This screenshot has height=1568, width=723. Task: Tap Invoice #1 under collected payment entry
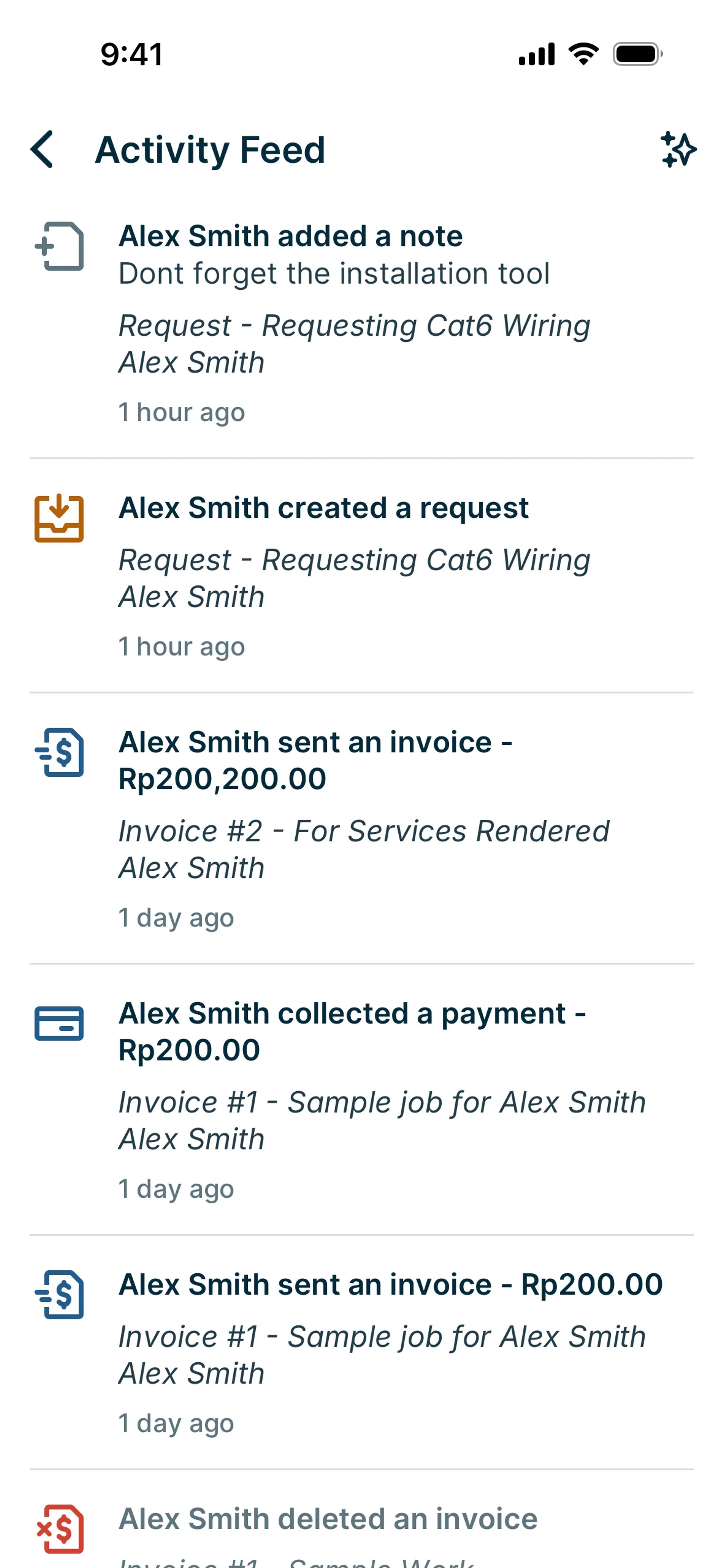(x=381, y=1102)
